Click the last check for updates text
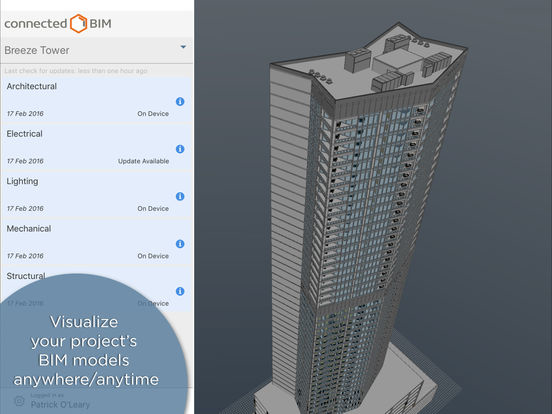The height and width of the screenshot is (414, 552). [x=76, y=71]
